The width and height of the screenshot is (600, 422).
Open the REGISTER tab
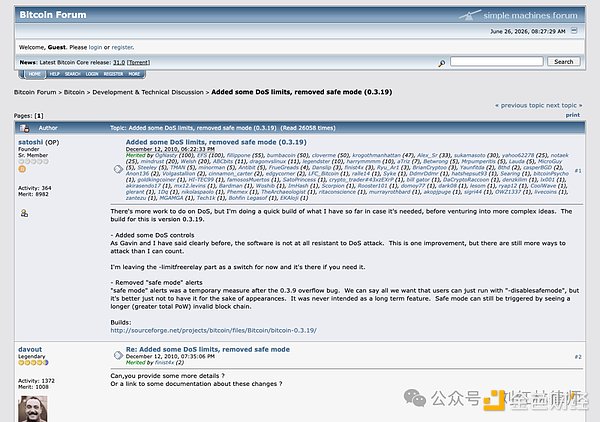(x=113, y=74)
